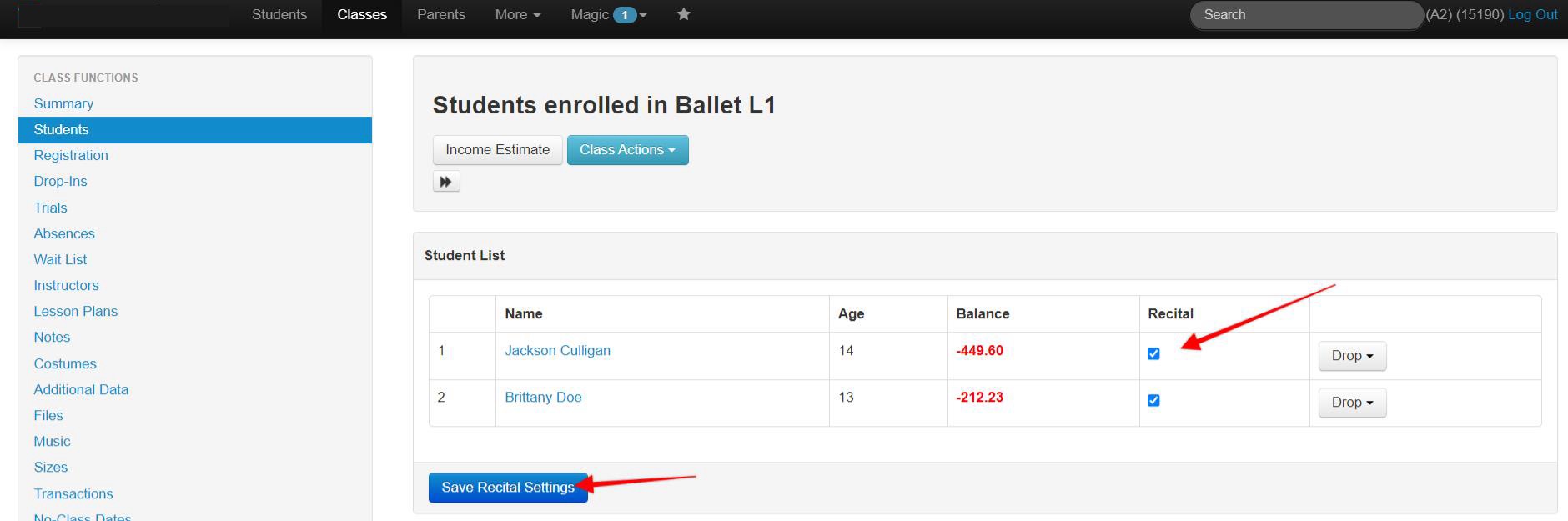Go to the Parents navigation tab
1568x521 pixels.
(441, 14)
